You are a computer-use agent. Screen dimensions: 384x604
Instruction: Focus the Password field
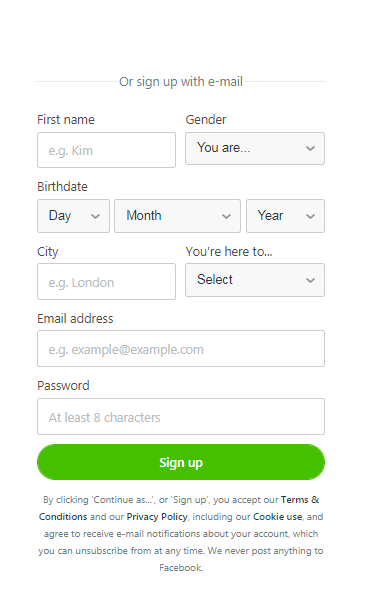181,416
